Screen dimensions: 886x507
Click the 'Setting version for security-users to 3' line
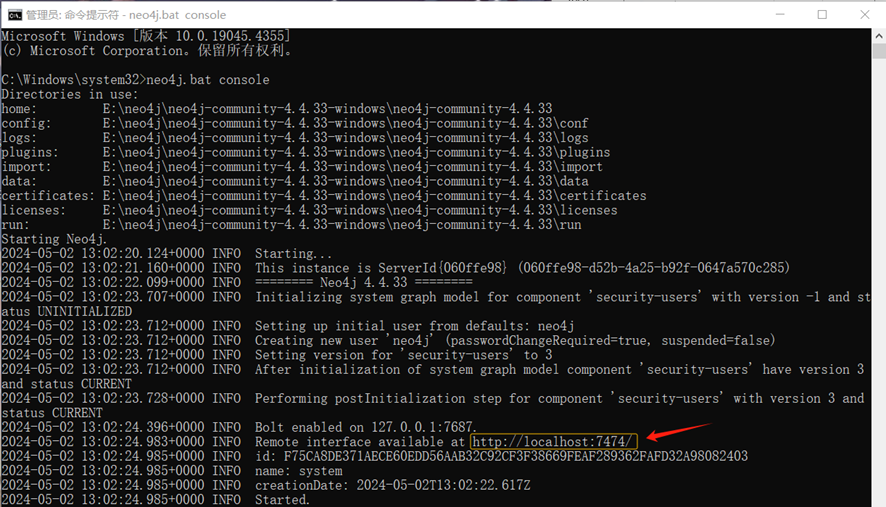tap(277, 356)
